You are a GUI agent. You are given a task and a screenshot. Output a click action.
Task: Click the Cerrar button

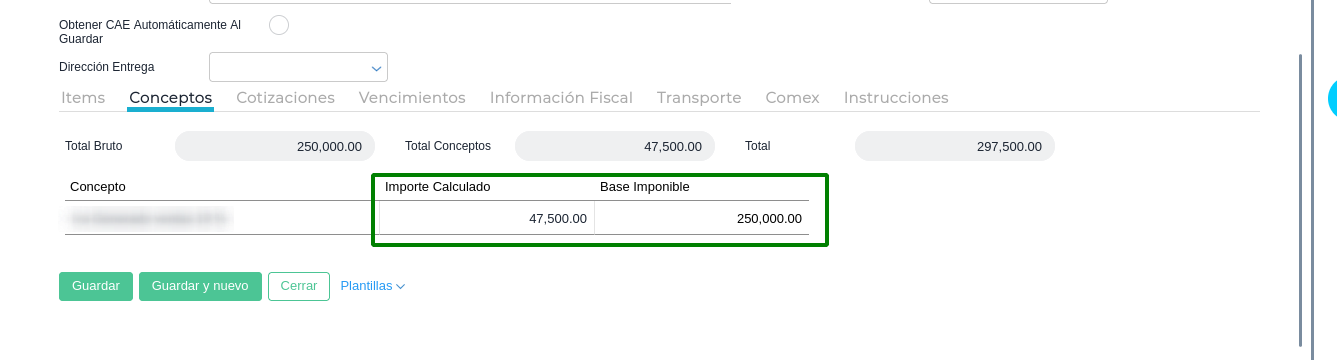click(x=299, y=286)
